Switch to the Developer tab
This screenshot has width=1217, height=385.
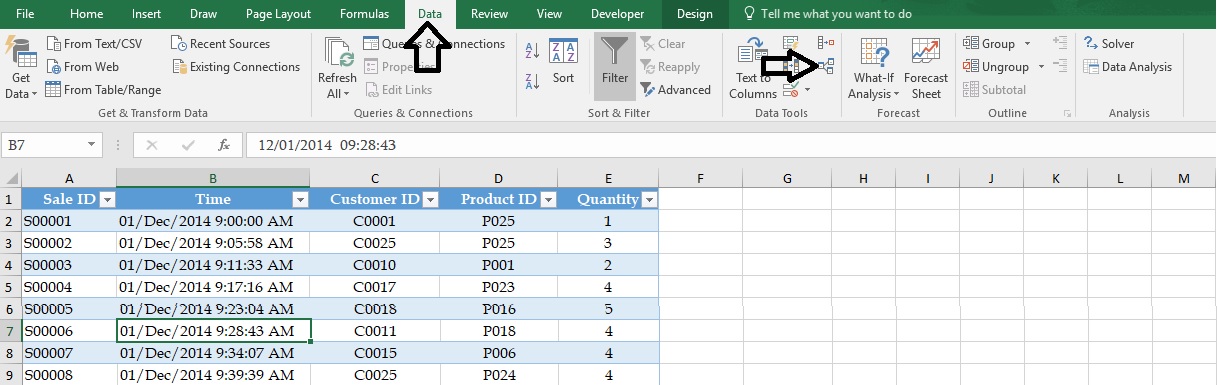point(617,14)
